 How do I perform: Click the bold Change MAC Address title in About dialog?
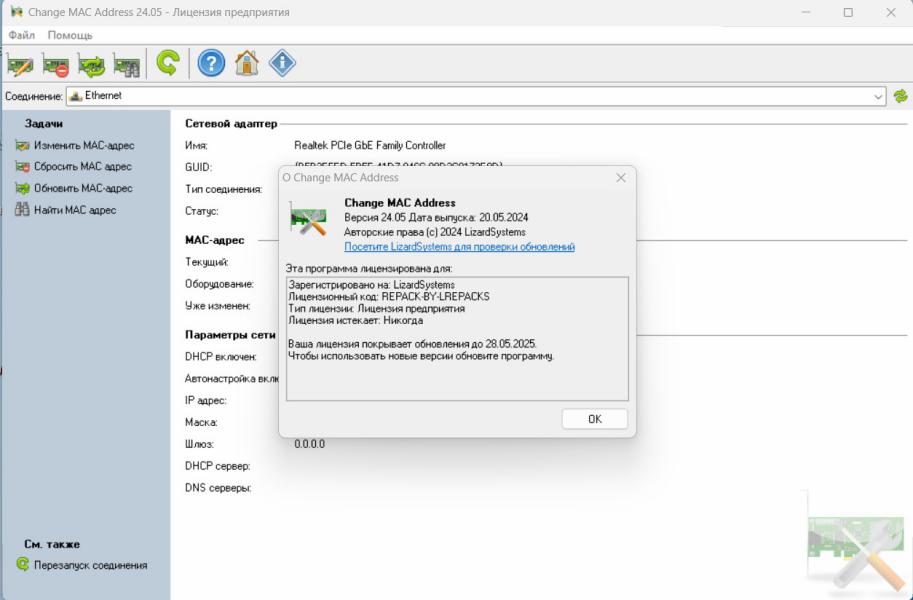pyautogui.click(x=400, y=203)
